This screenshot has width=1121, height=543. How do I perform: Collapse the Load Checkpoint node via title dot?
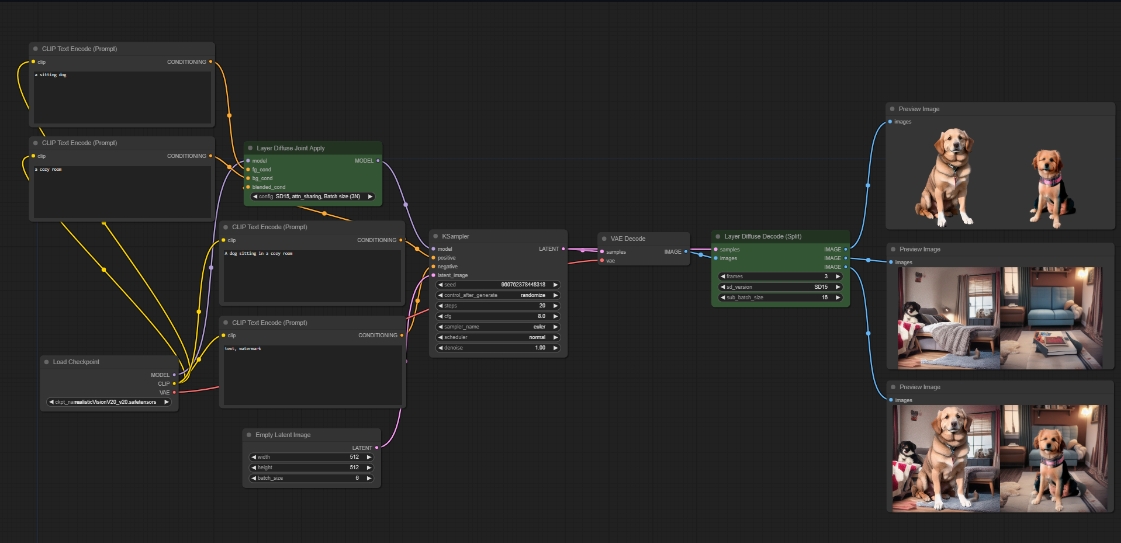pyautogui.click(x=47, y=361)
